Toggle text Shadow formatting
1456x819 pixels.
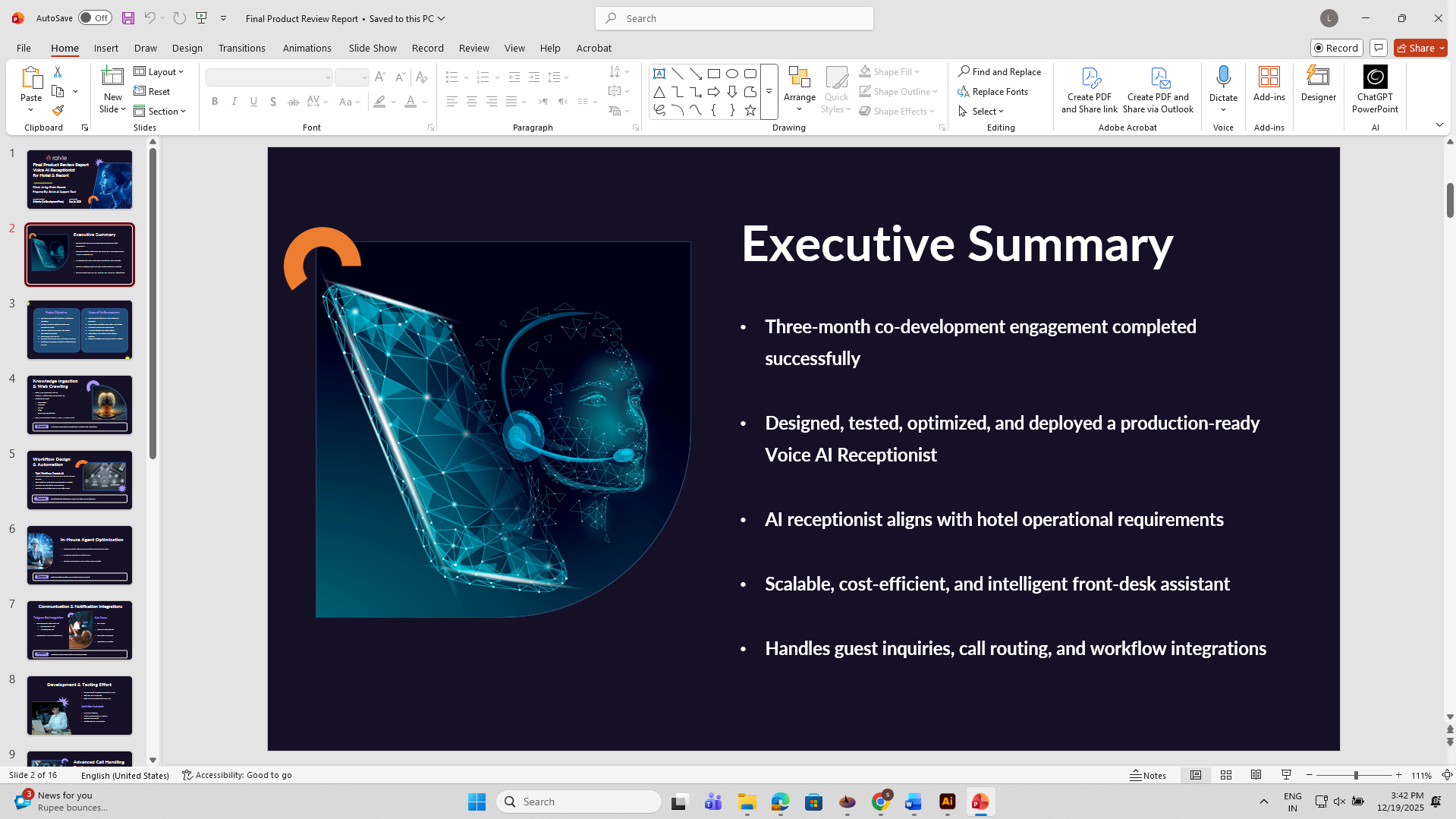pos(273,102)
